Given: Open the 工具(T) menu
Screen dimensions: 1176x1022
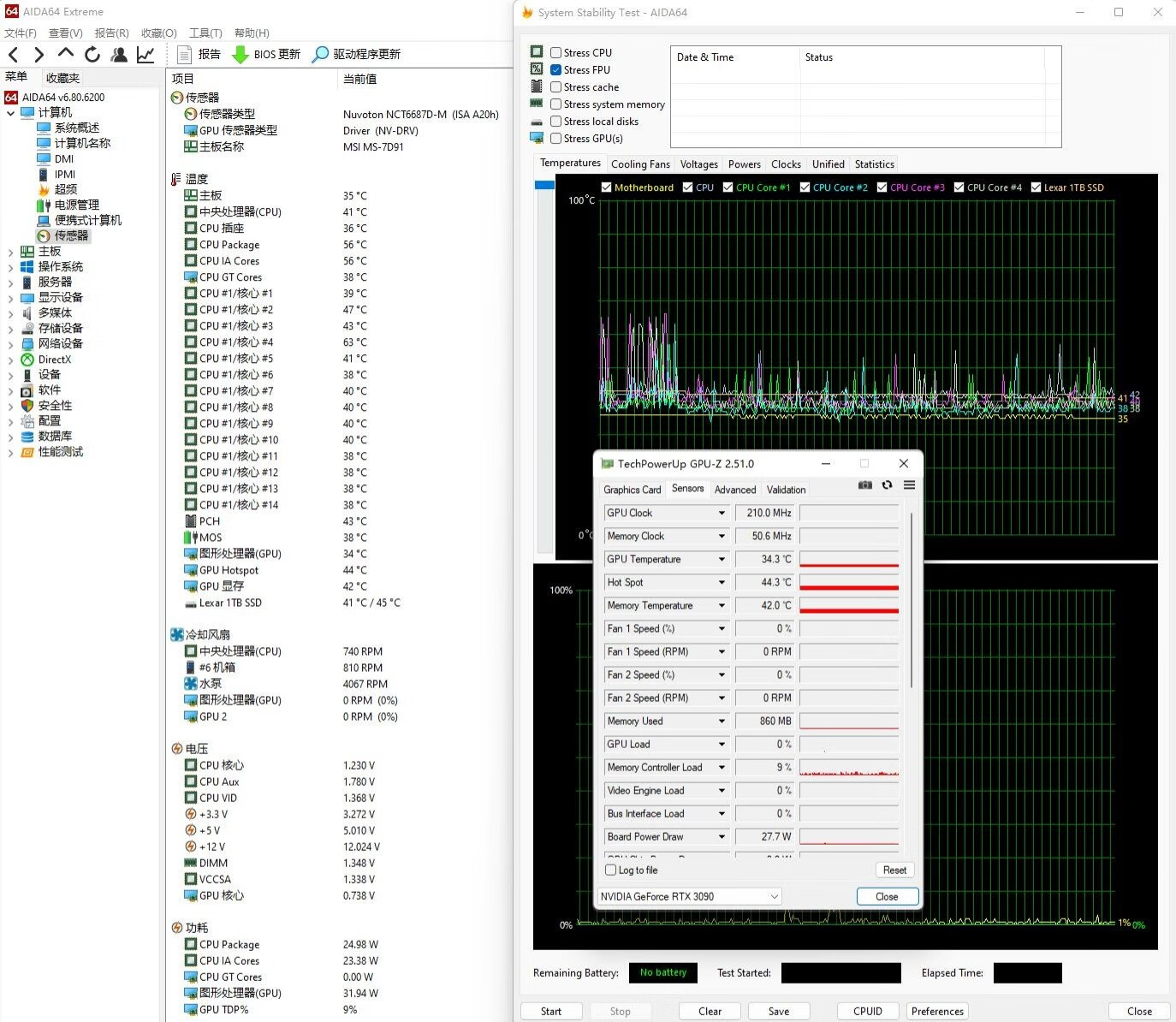Looking at the screenshot, I should [x=205, y=33].
